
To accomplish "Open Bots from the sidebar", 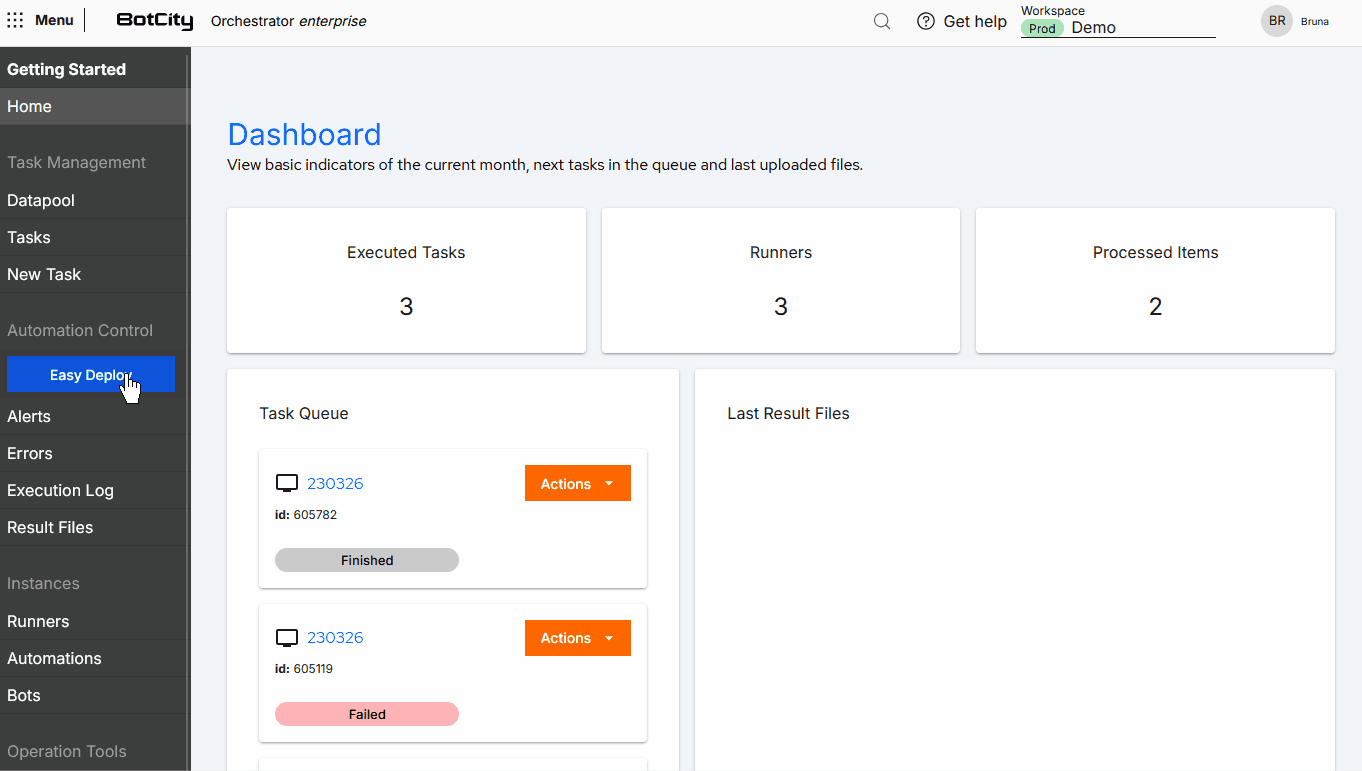I will [x=23, y=695].
